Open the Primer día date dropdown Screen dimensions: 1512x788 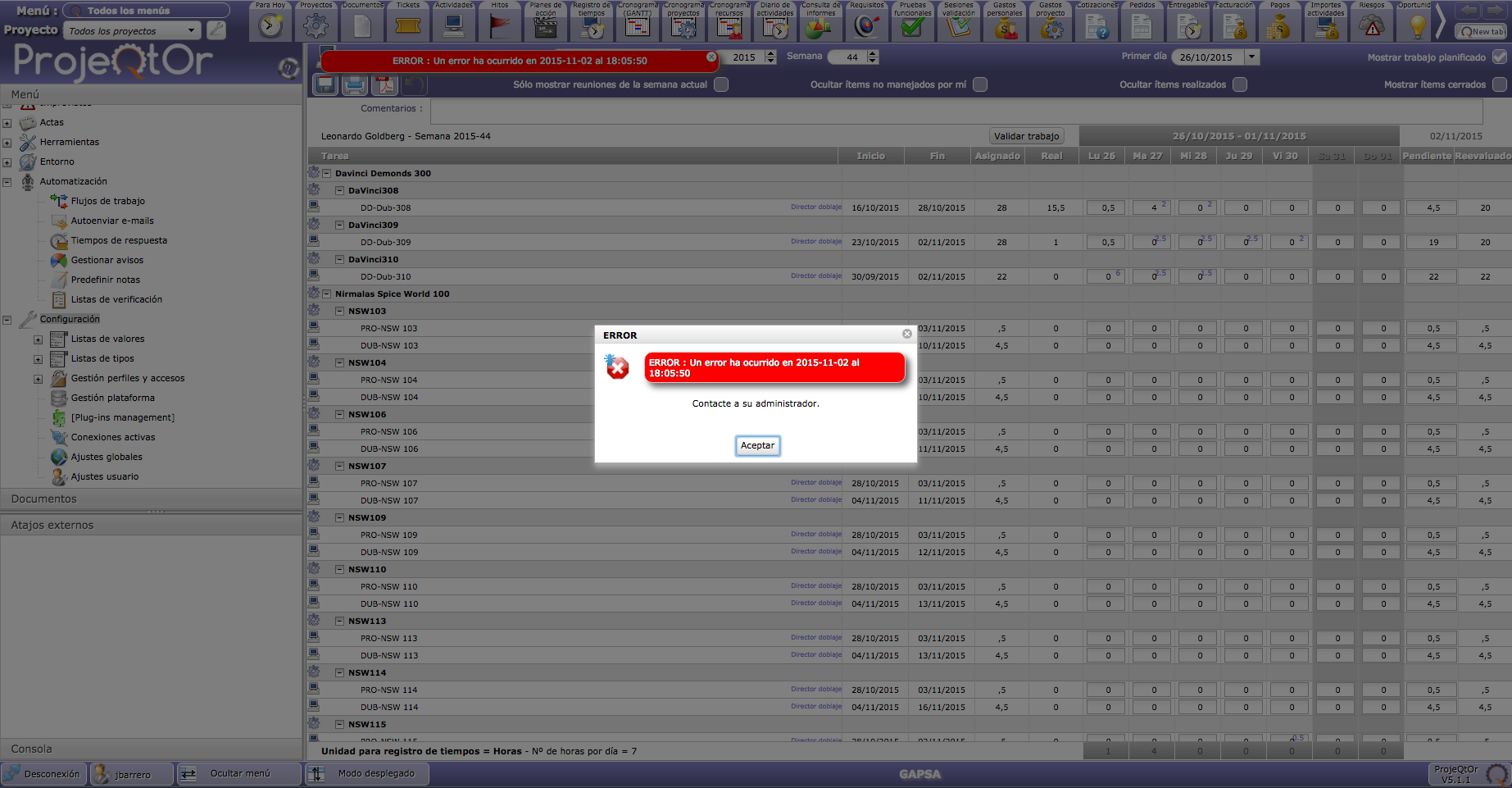point(1251,57)
